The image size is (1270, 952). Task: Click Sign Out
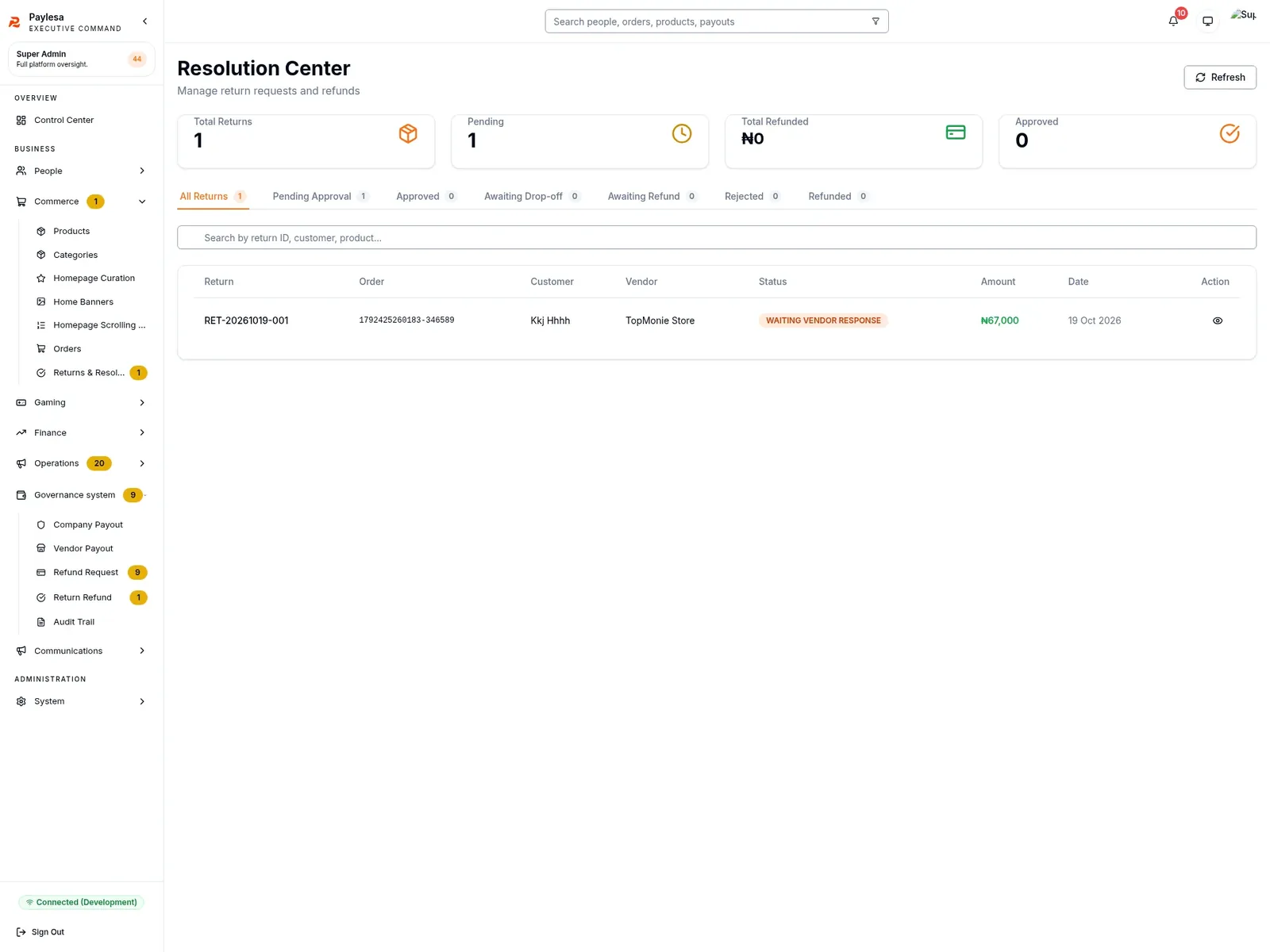[x=40, y=933]
